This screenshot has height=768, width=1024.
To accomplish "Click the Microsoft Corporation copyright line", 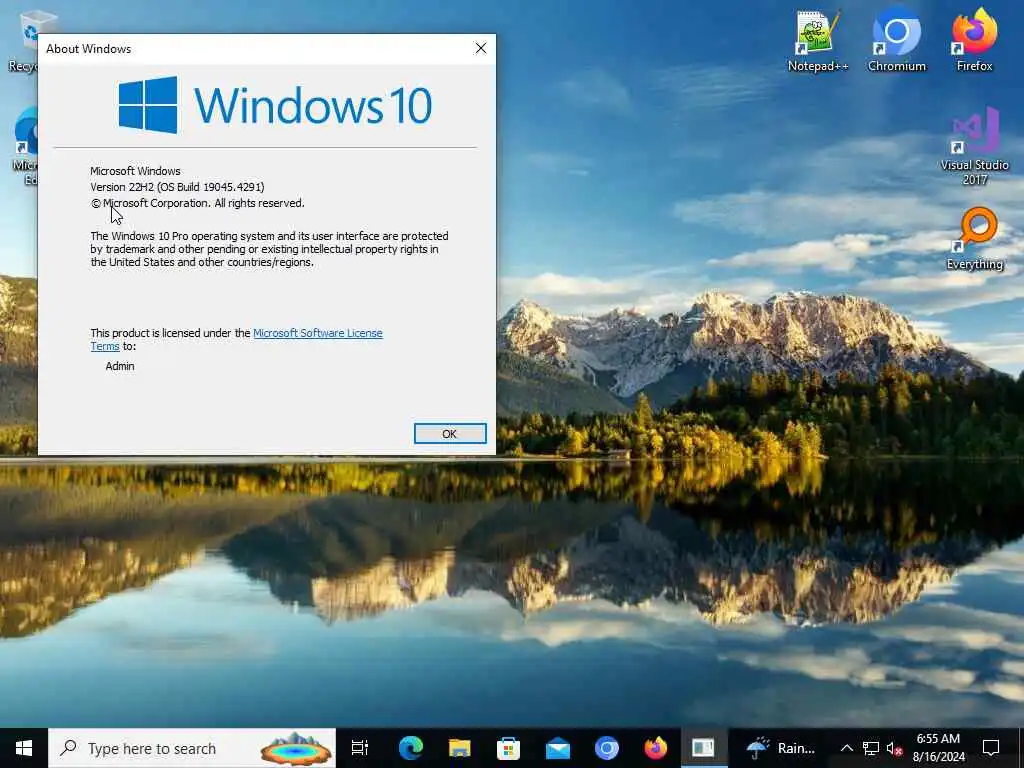I will point(197,203).
